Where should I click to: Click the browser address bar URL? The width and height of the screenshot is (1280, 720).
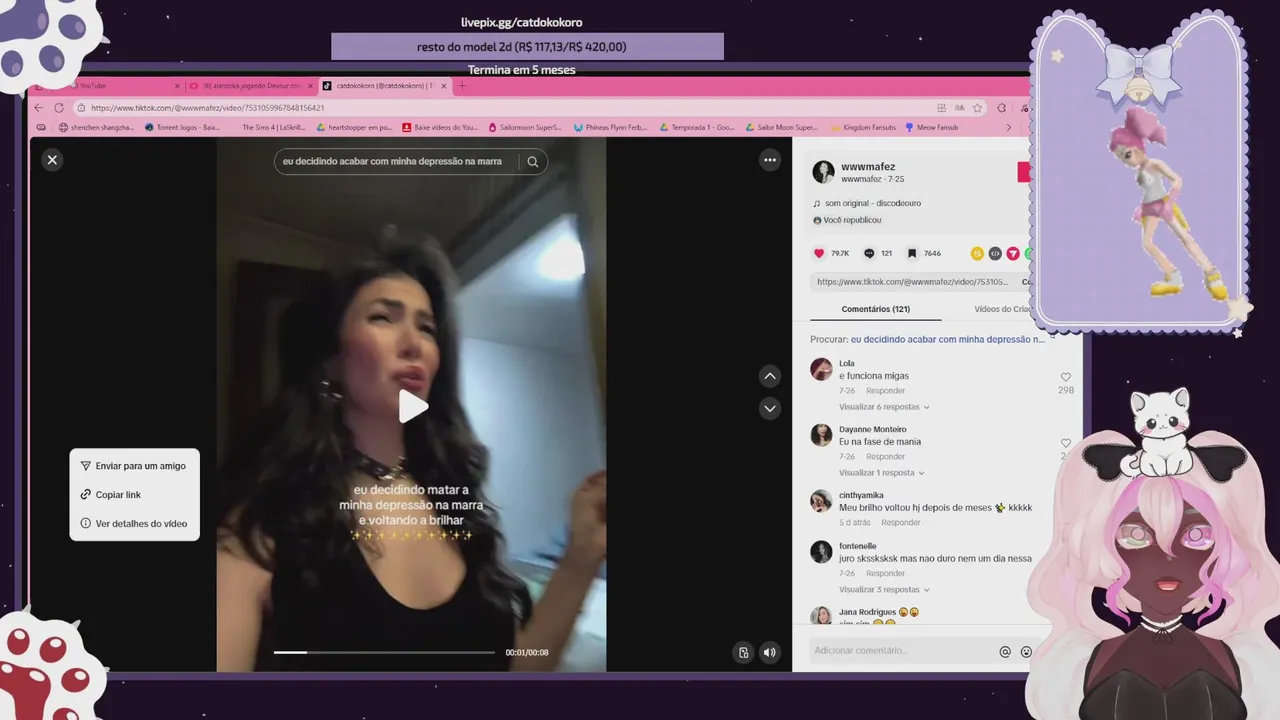coord(207,107)
